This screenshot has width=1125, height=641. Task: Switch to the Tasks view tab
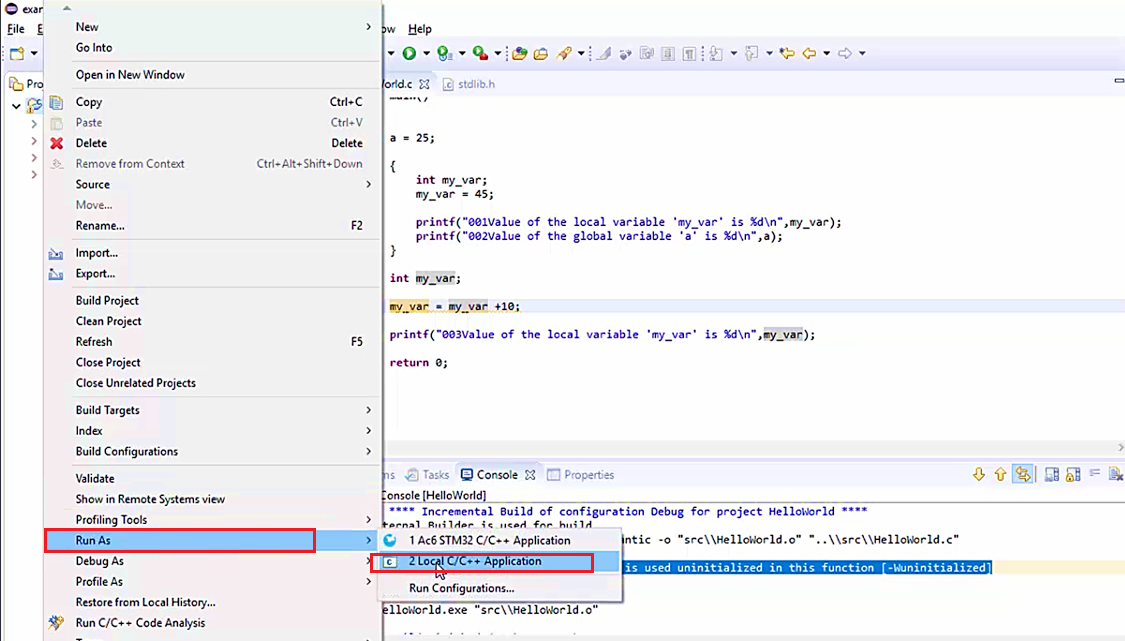tap(428, 474)
